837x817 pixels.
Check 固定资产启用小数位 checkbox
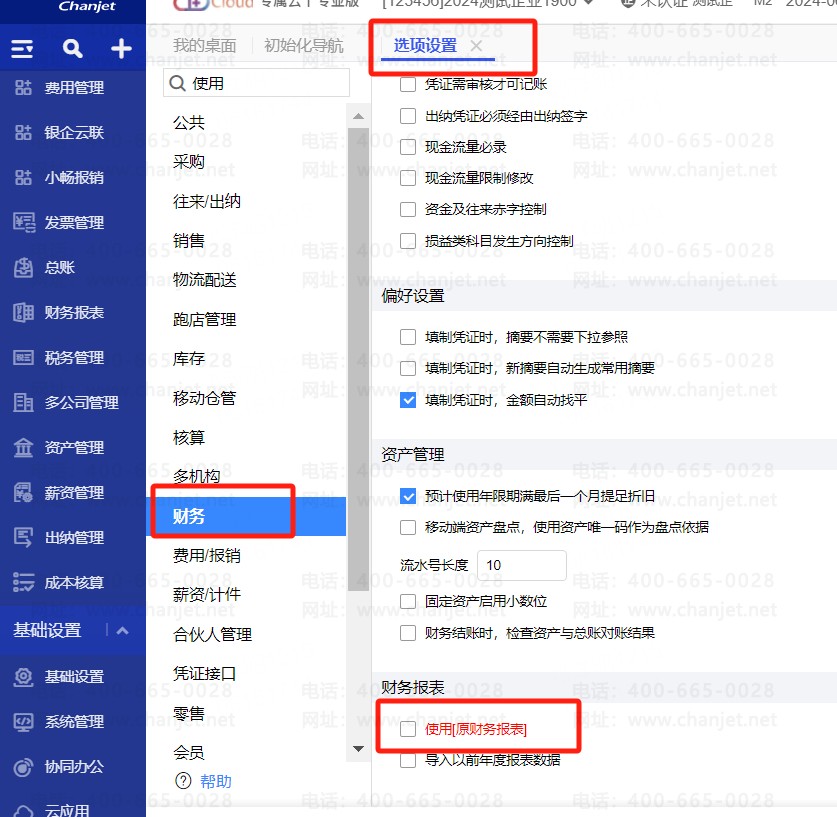tap(408, 601)
